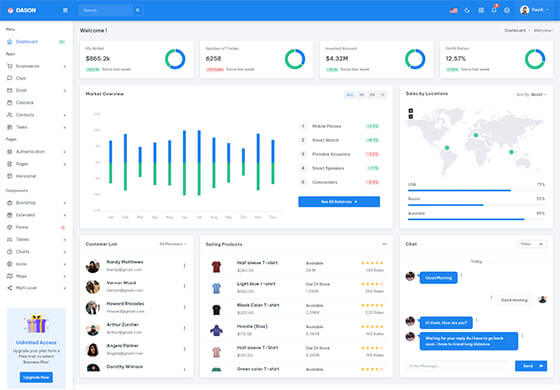Open options for Good Morning chat bubble

[461, 275]
